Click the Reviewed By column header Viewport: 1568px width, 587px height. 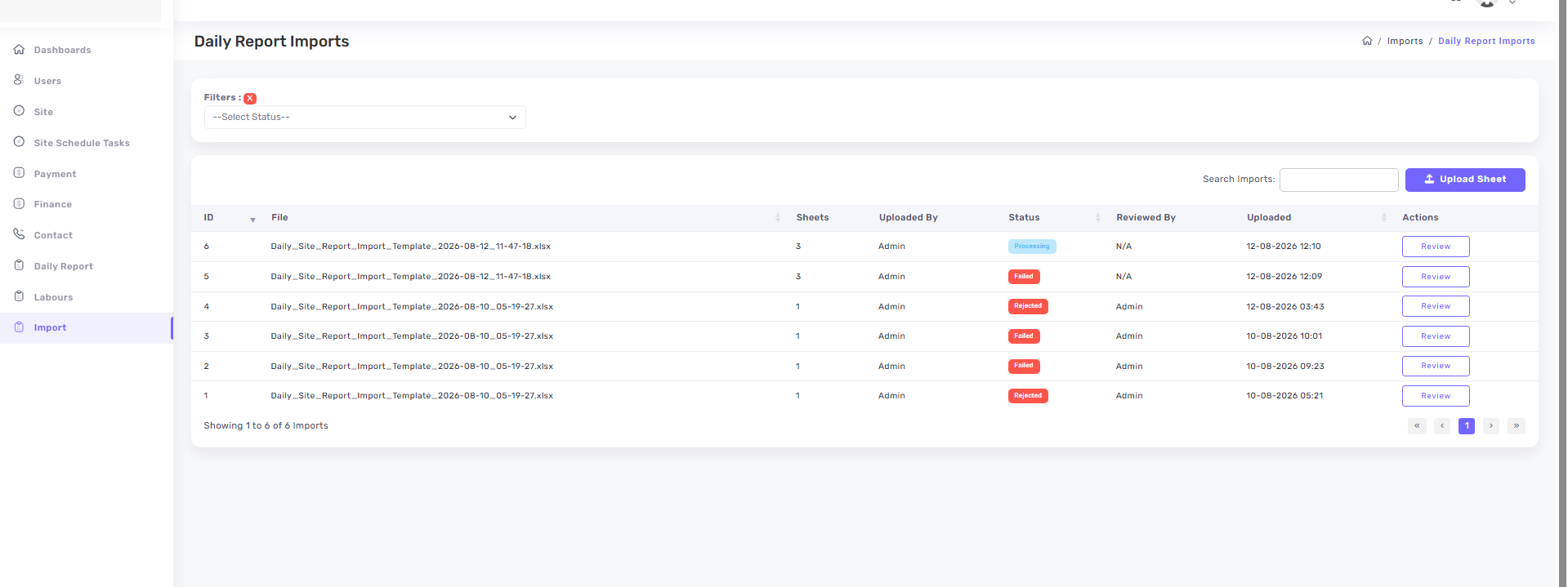[x=1146, y=217]
